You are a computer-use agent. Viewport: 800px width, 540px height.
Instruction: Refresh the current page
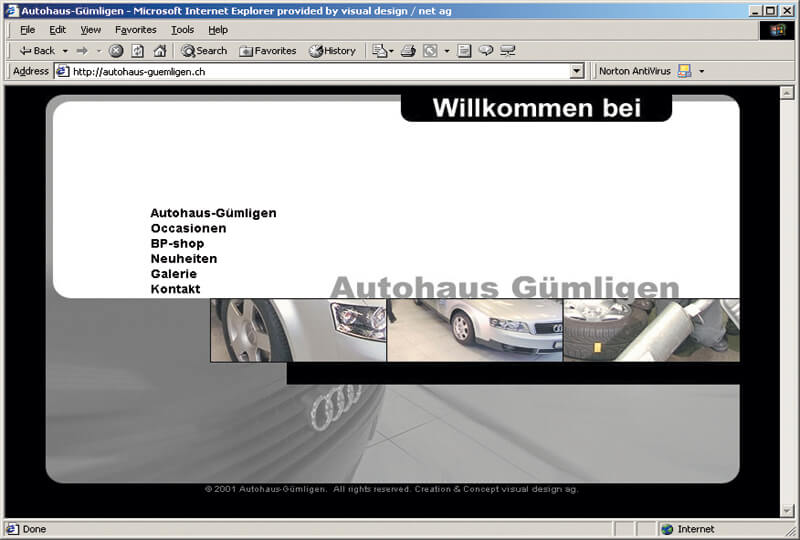pos(138,51)
